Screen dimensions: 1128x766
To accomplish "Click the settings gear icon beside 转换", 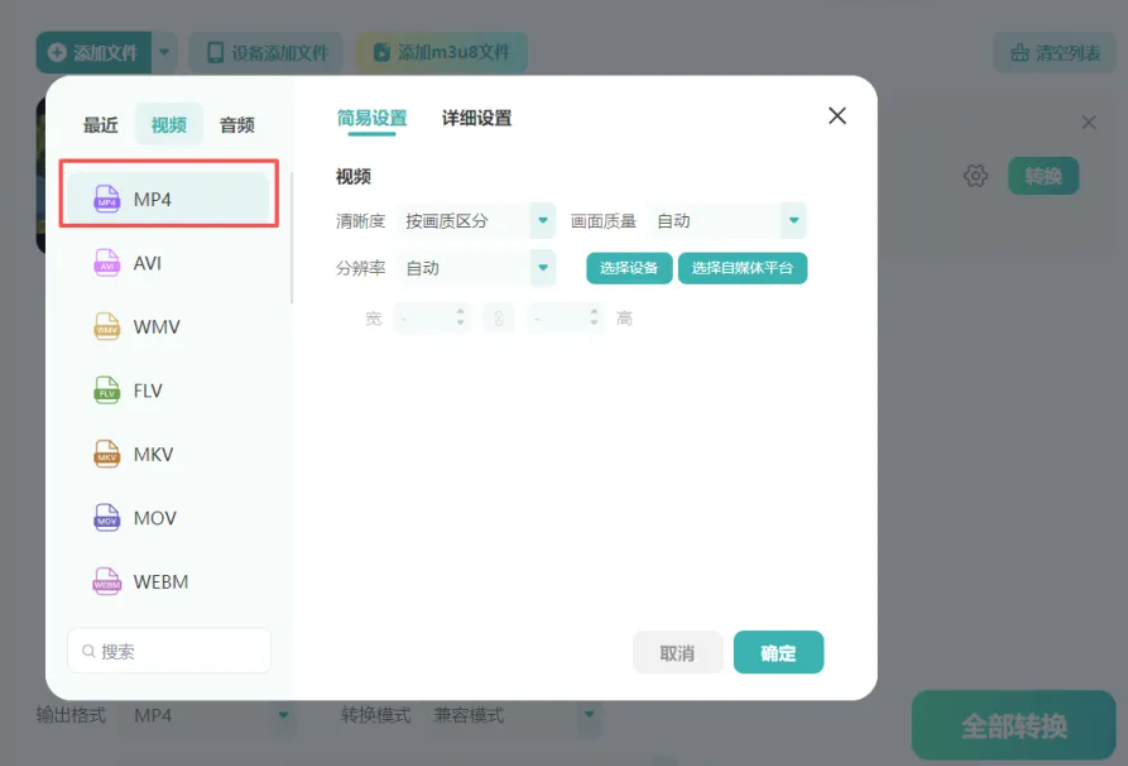I will click(x=975, y=175).
